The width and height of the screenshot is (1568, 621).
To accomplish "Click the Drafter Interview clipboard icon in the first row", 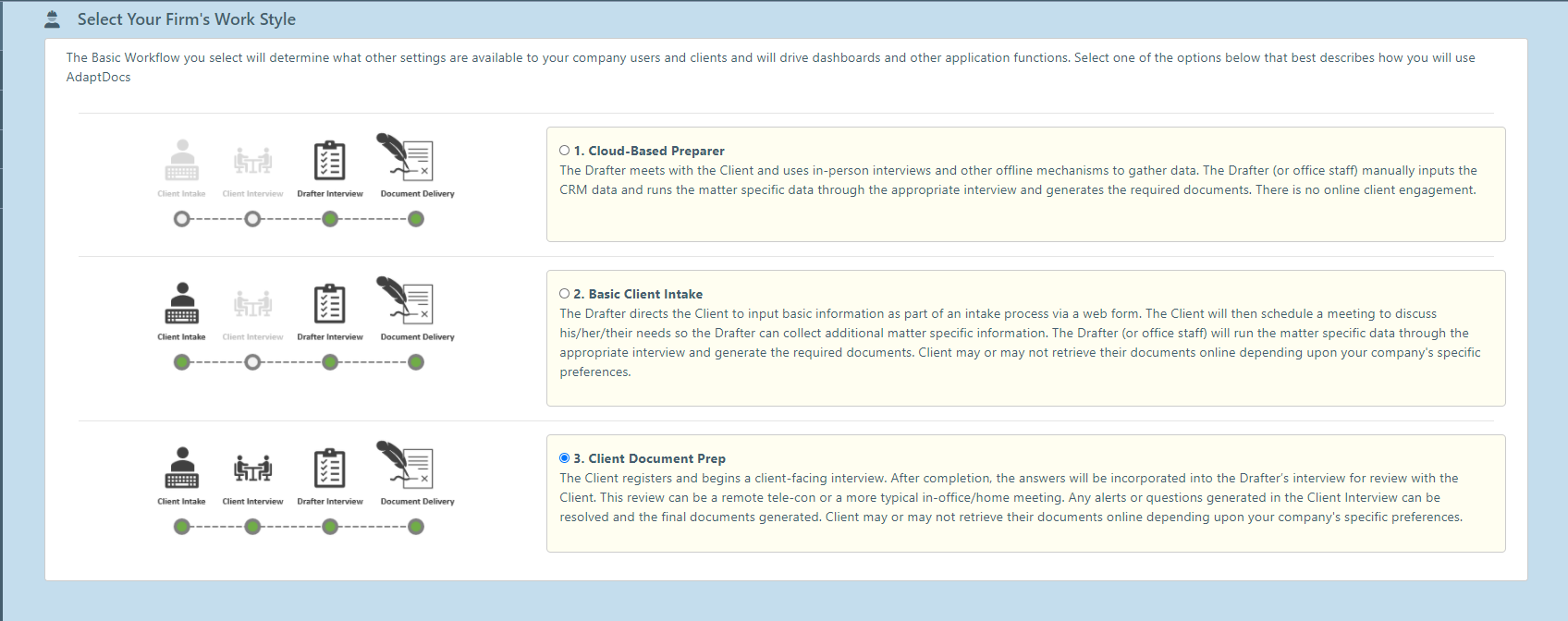I will (330, 161).
